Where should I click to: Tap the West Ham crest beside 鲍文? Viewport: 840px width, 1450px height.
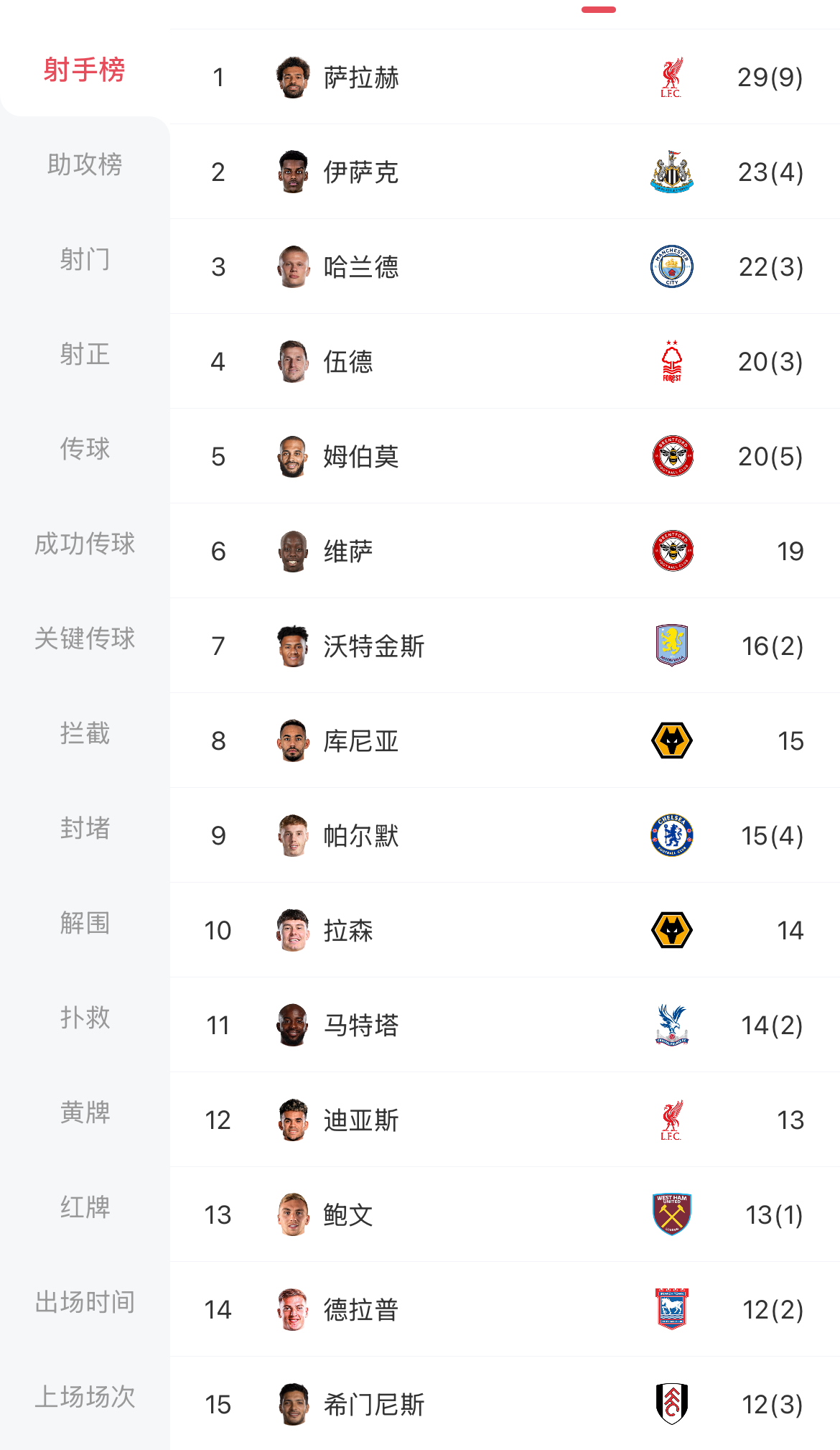tap(671, 1214)
